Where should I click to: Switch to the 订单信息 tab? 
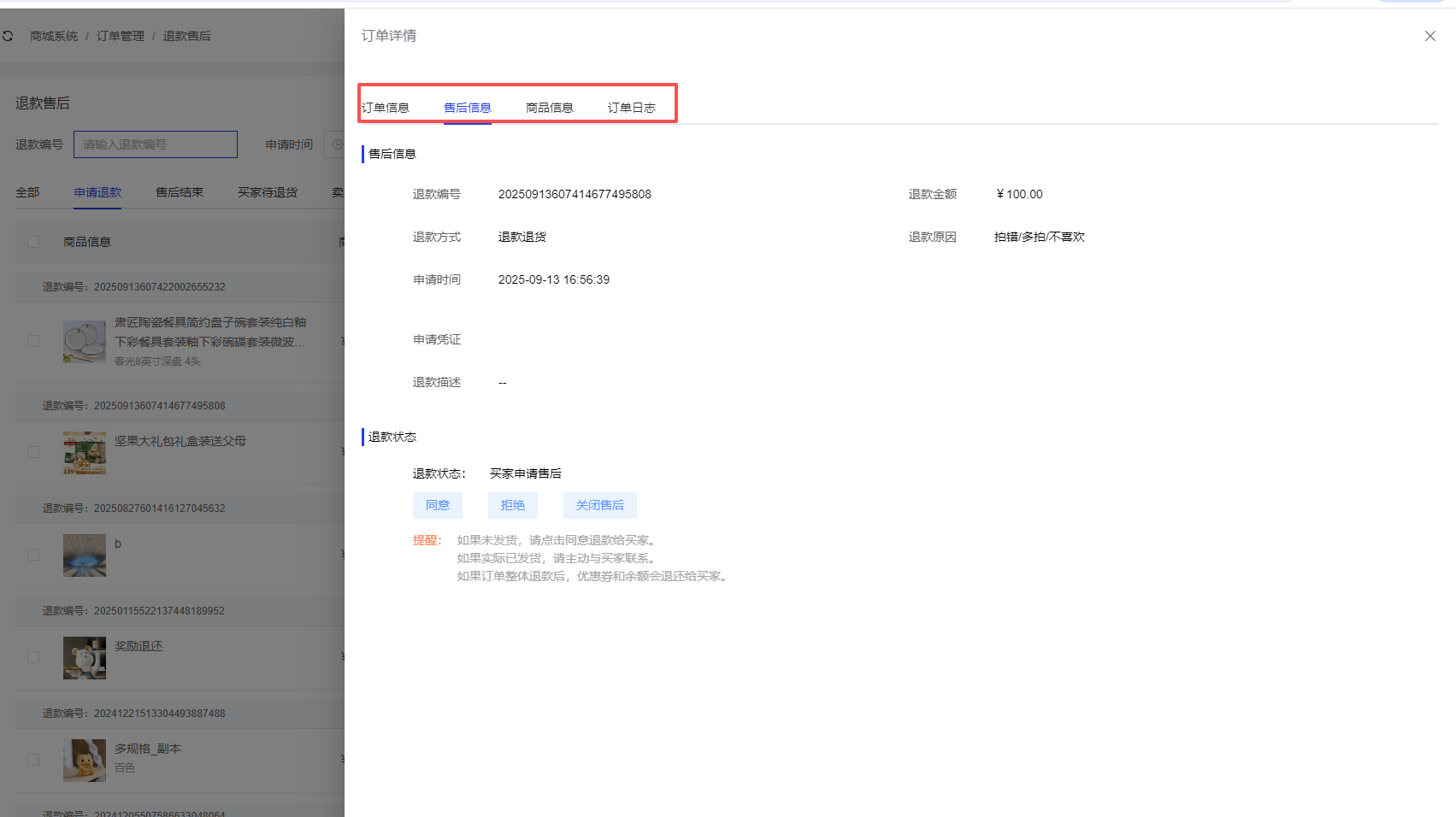pyautogui.click(x=386, y=108)
